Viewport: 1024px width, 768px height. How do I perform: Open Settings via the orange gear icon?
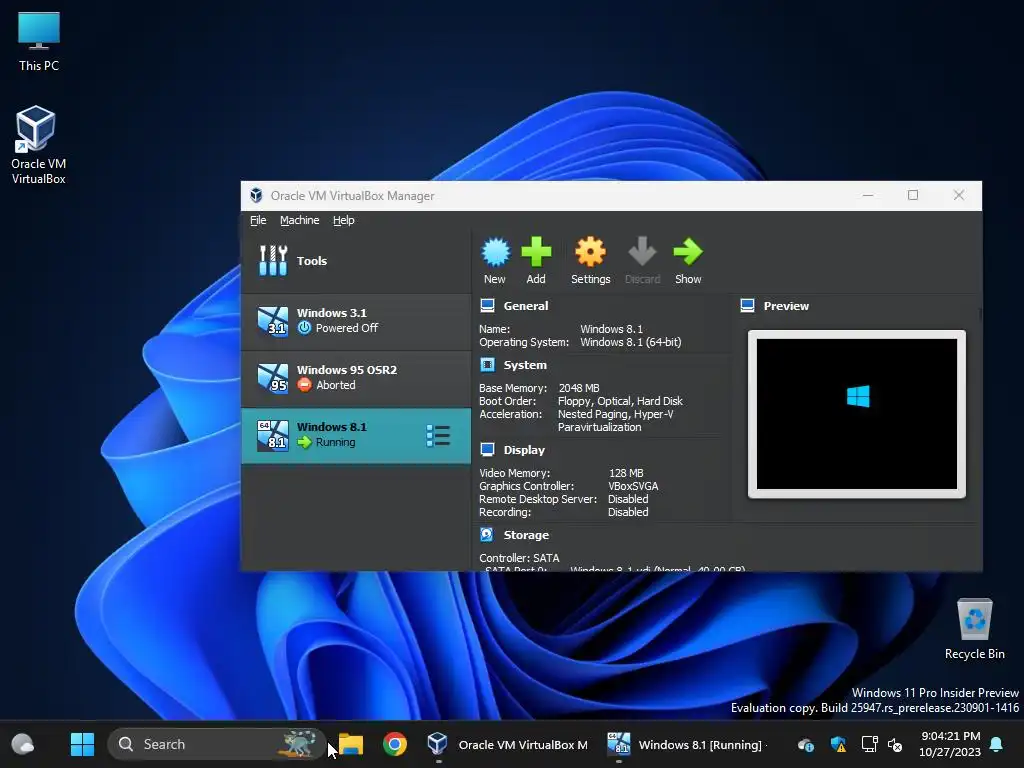coord(590,252)
